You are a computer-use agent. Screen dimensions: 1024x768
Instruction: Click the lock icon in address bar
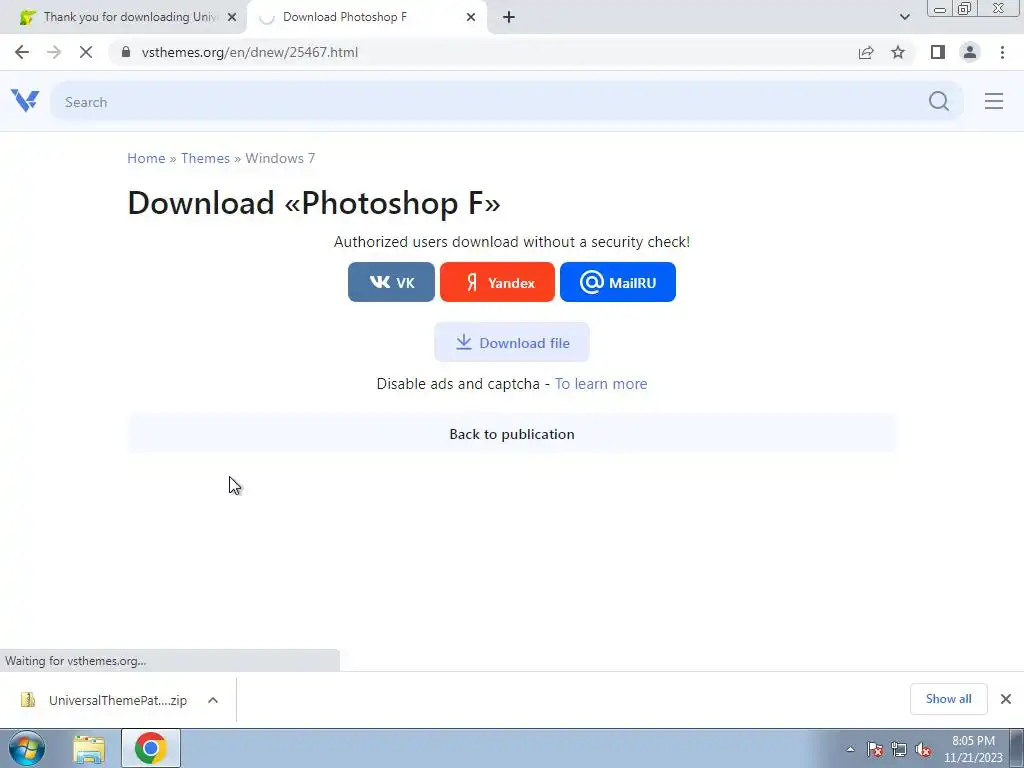126,52
